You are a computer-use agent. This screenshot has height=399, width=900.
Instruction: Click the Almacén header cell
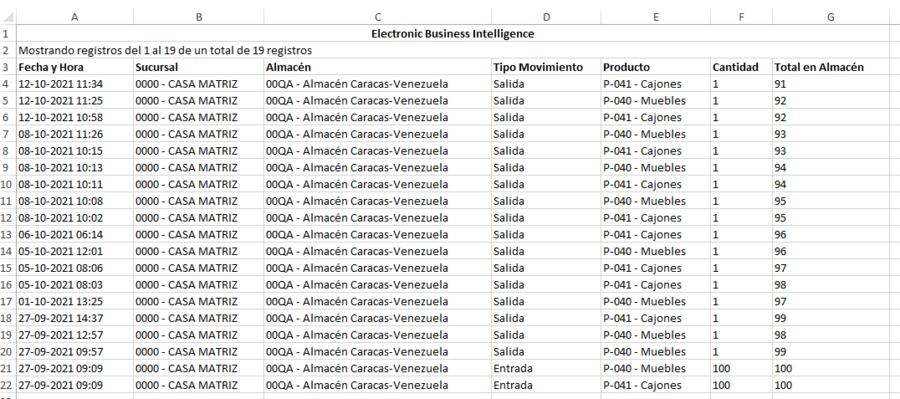pos(378,67)
